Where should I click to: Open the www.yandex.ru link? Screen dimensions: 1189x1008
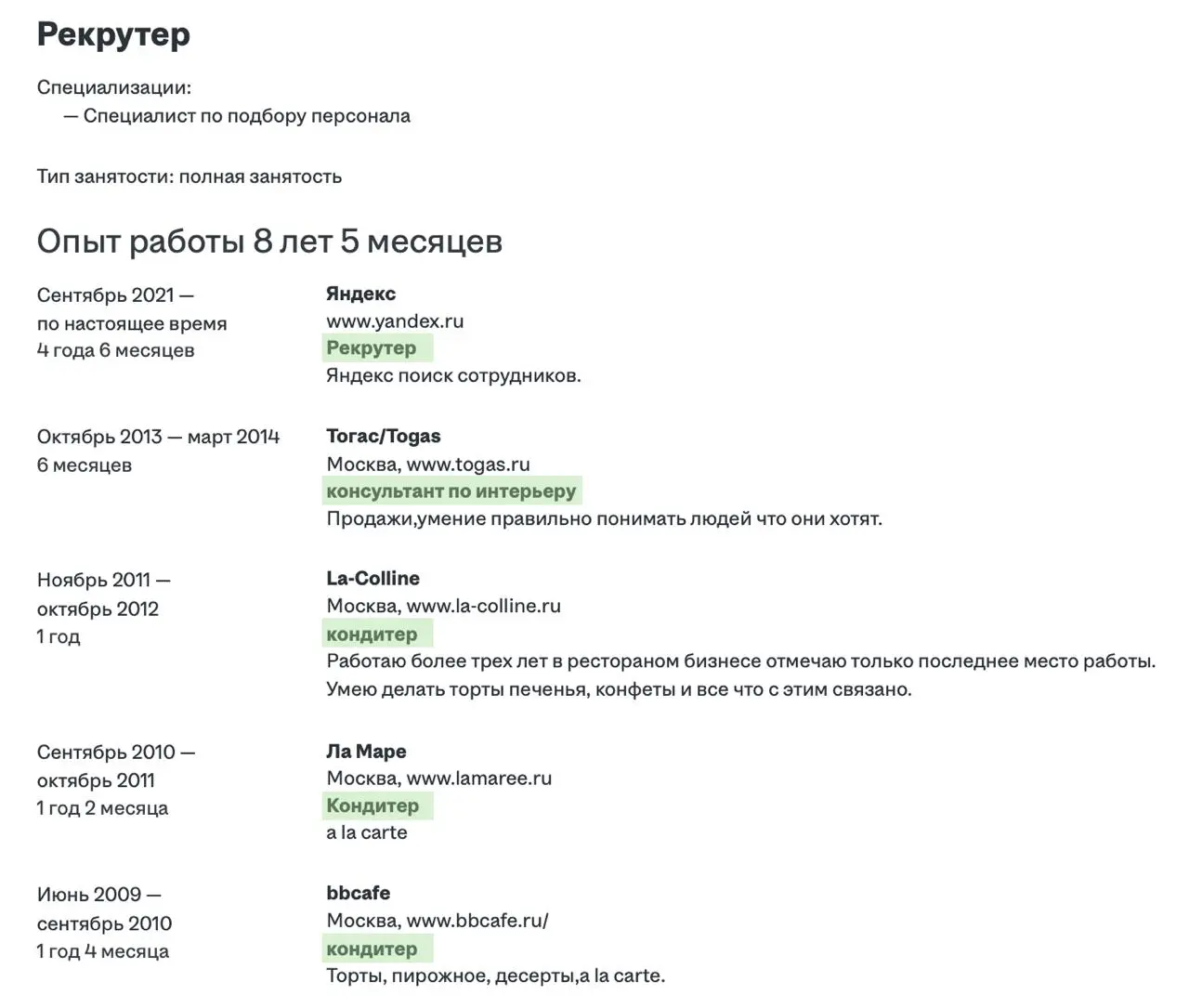pyautogui.click(x=394, y=321)
